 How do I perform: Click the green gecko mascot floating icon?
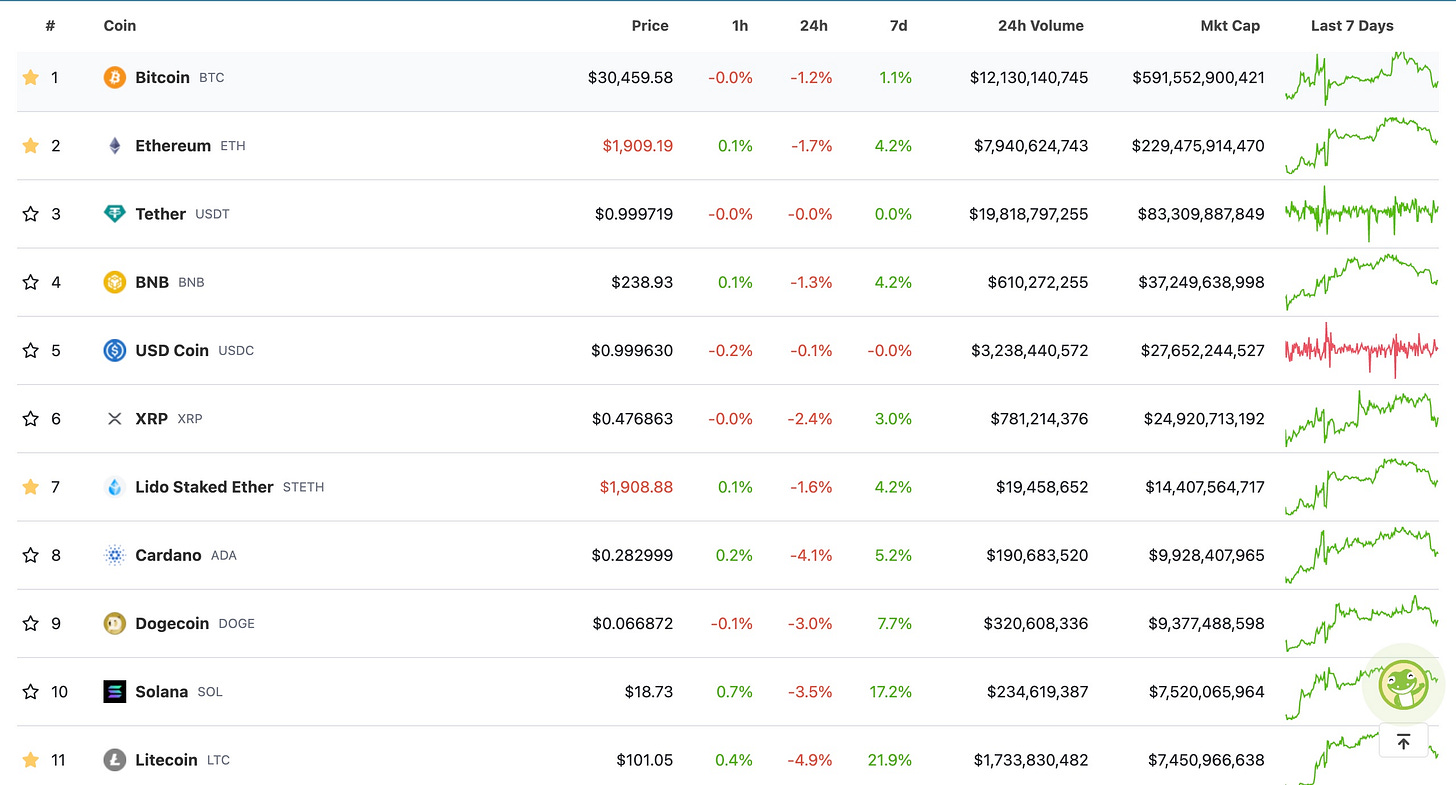1403,684
